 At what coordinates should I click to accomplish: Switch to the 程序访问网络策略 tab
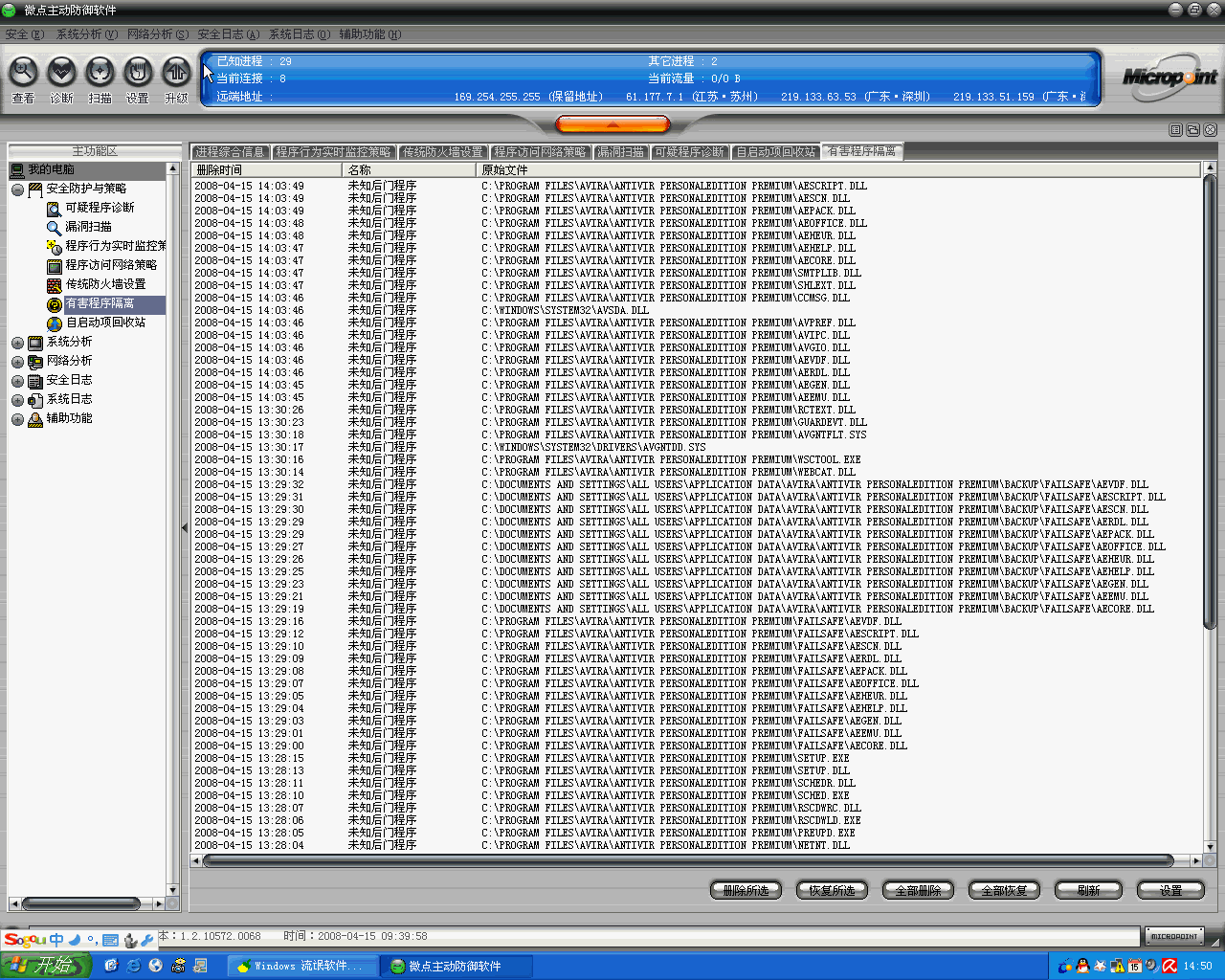coord(540,152)
